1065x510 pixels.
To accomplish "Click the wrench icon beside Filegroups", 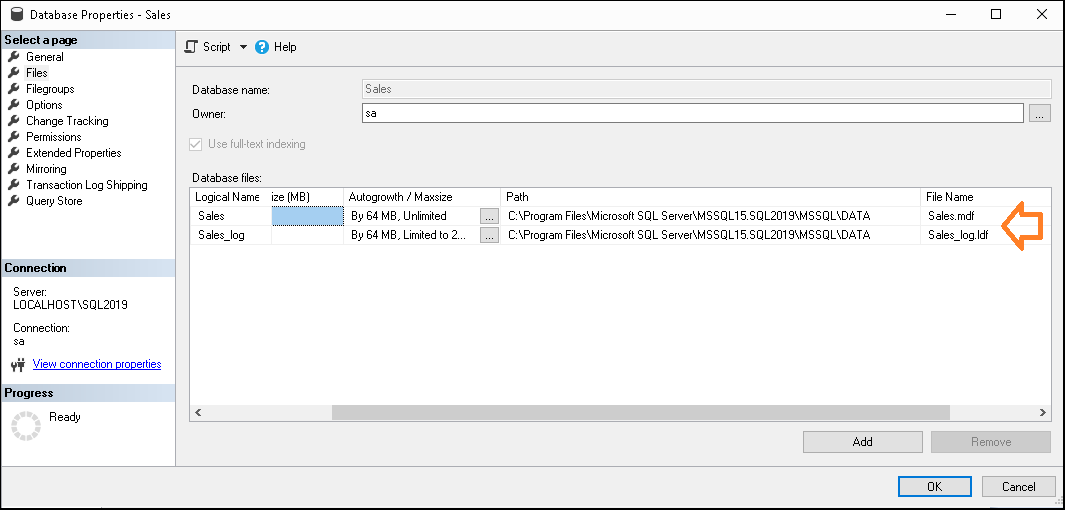I will point(14,88).
